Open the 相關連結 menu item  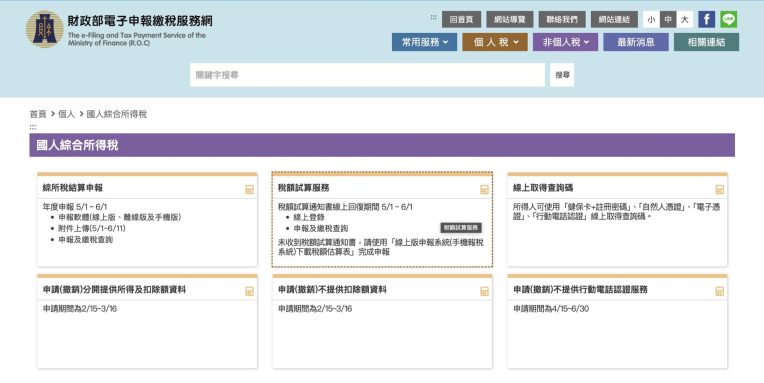pyautogui.click(x=707, y=42)
